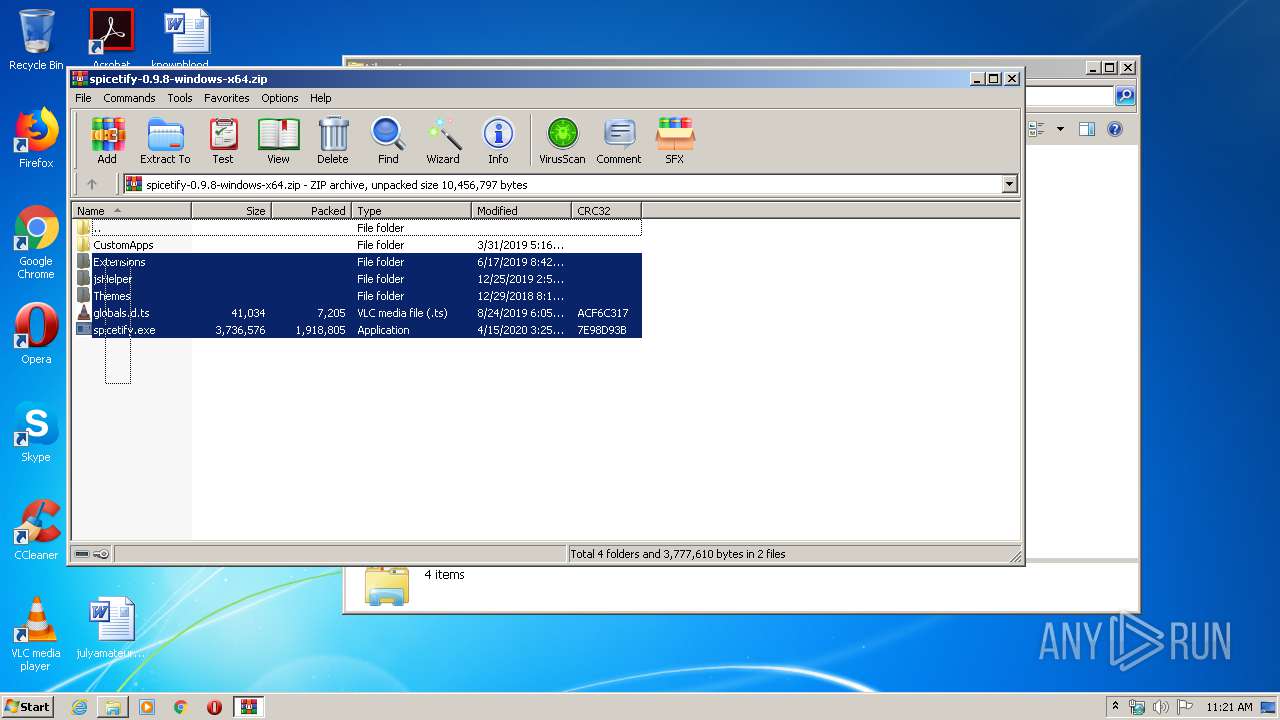This screenshot has width=1280, height=720.
Task: Open the View file tool
Action: coord(278,140)
